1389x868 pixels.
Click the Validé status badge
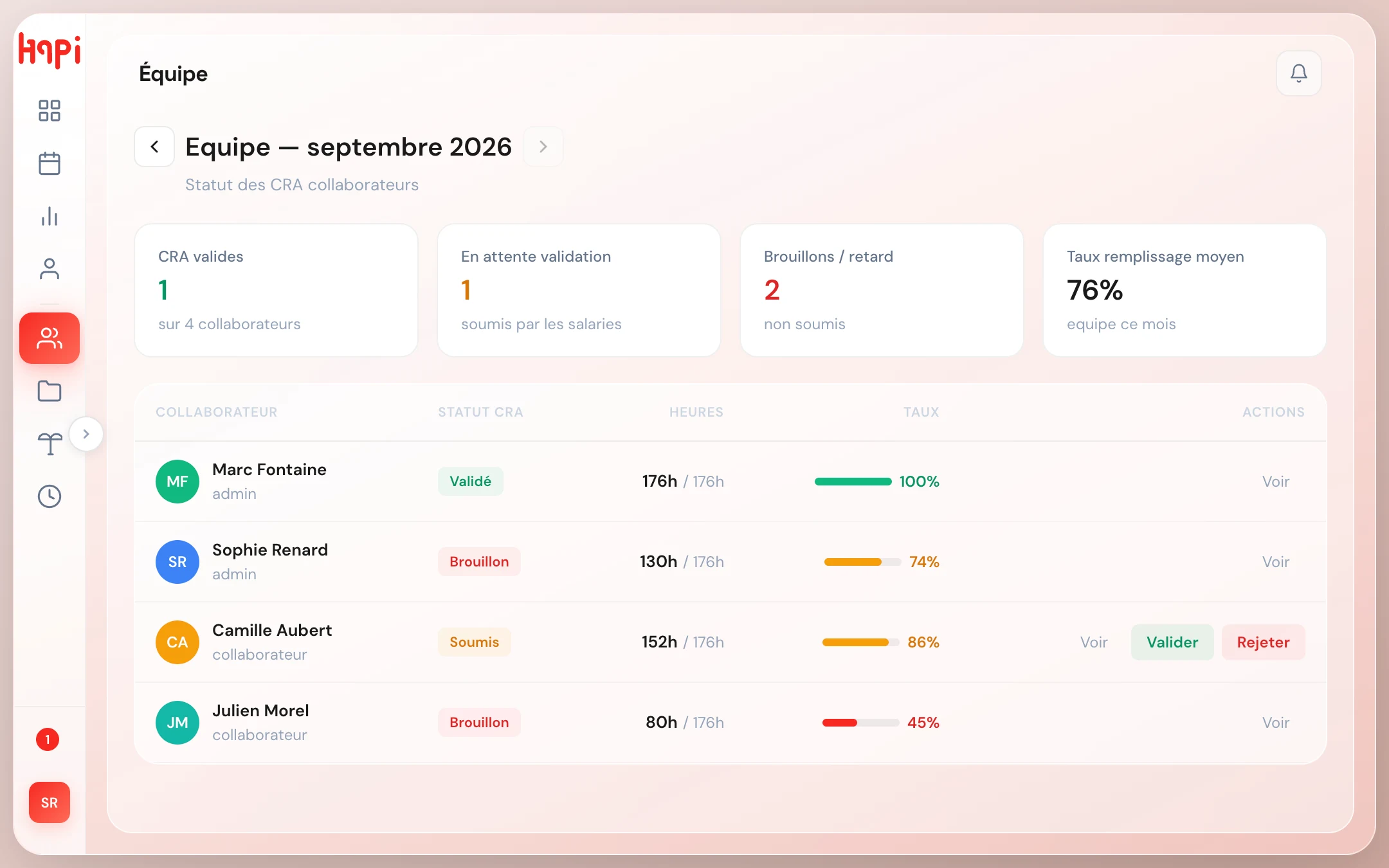[x=471, y=482]
